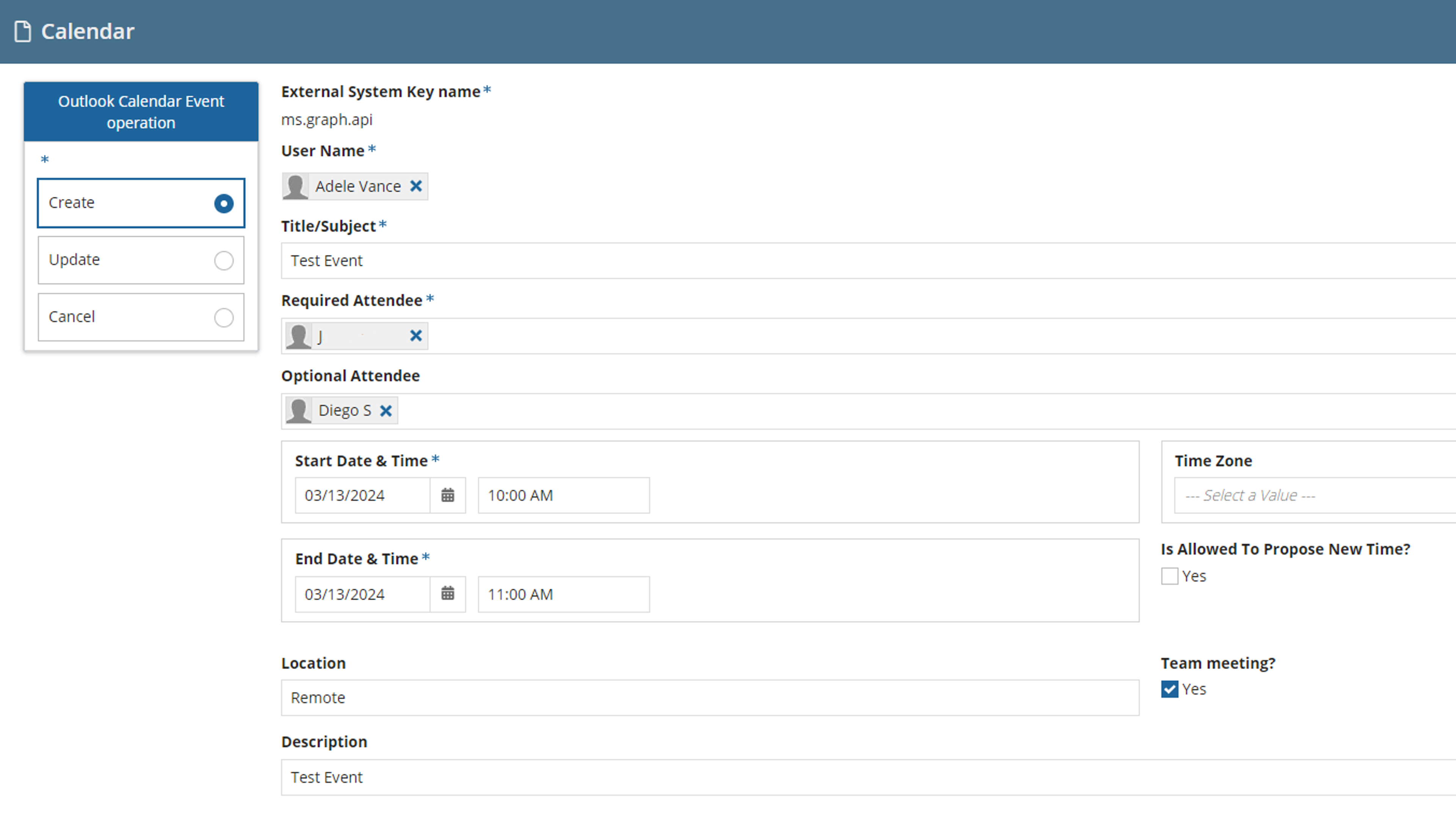Click the start time field 10:00 AM
Image resolution: width=1456 pixels, height=817 pixels.
pyautogui.click(x=563, y=495)
